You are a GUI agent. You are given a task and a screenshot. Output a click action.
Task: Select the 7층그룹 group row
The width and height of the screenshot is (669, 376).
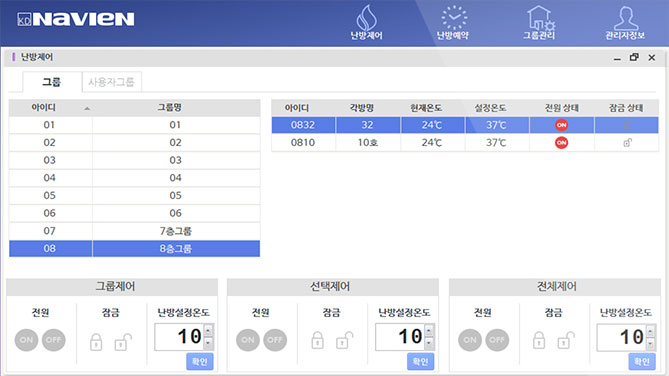click(134, 231)
